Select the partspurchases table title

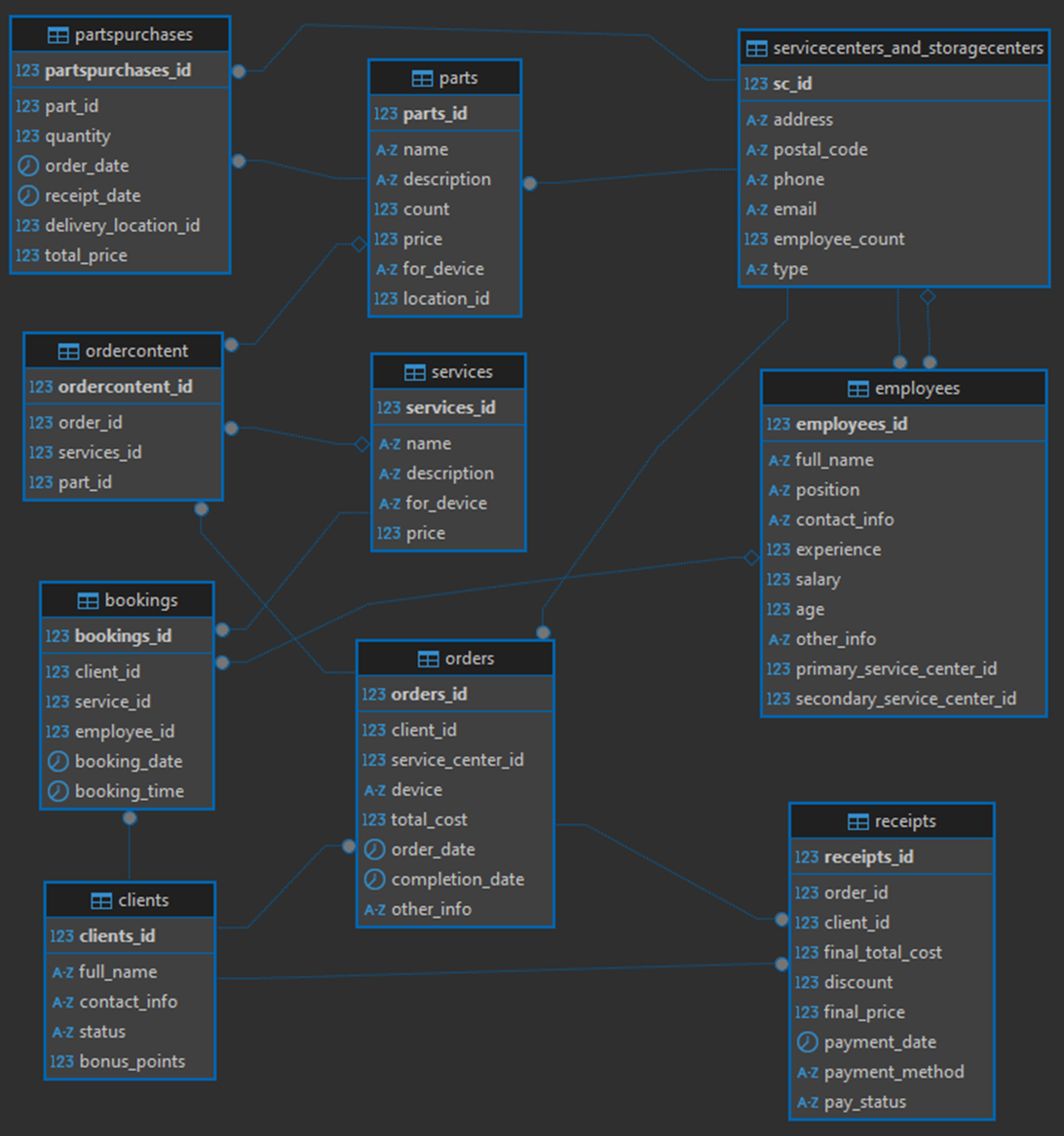pyautogui.click(x=134, y=35)
